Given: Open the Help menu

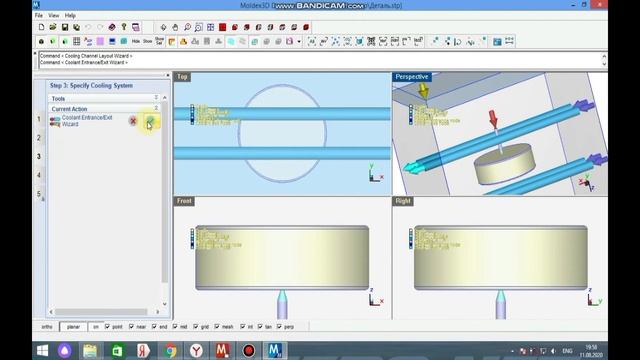Looking at the screenshot, I should 70,16.
